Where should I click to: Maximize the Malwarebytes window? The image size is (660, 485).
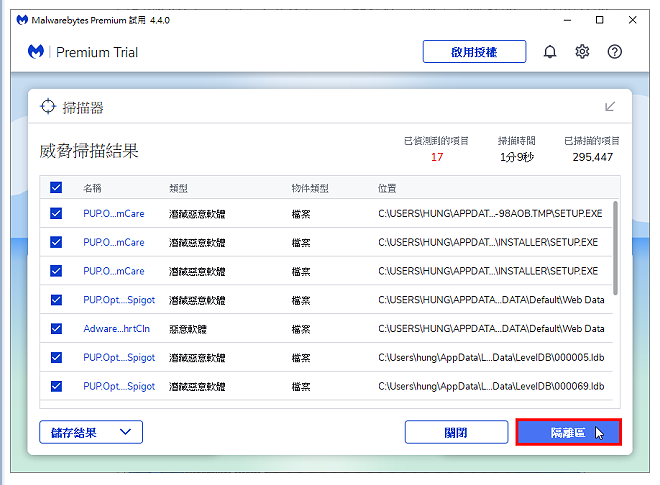(x=599, y=20)
